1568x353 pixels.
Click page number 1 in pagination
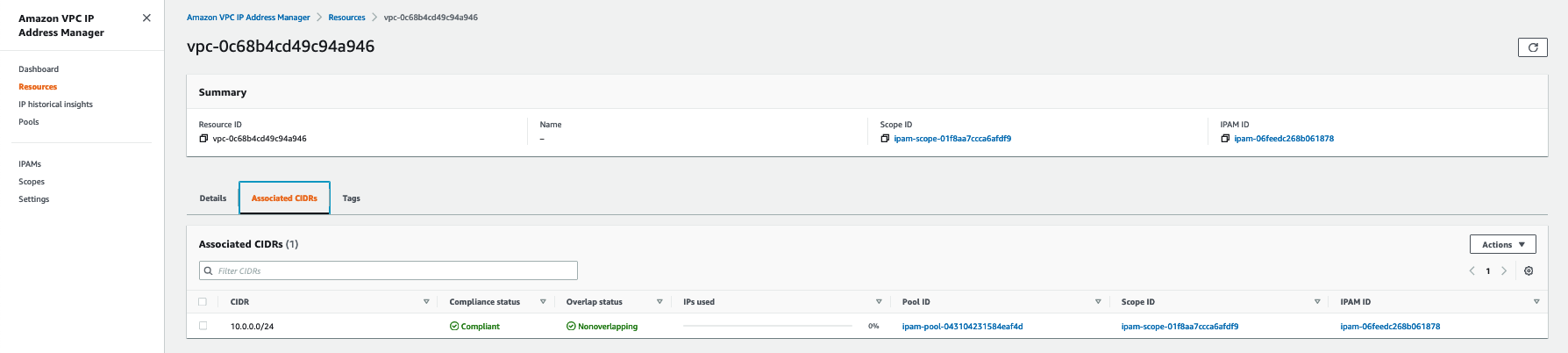1488,270
